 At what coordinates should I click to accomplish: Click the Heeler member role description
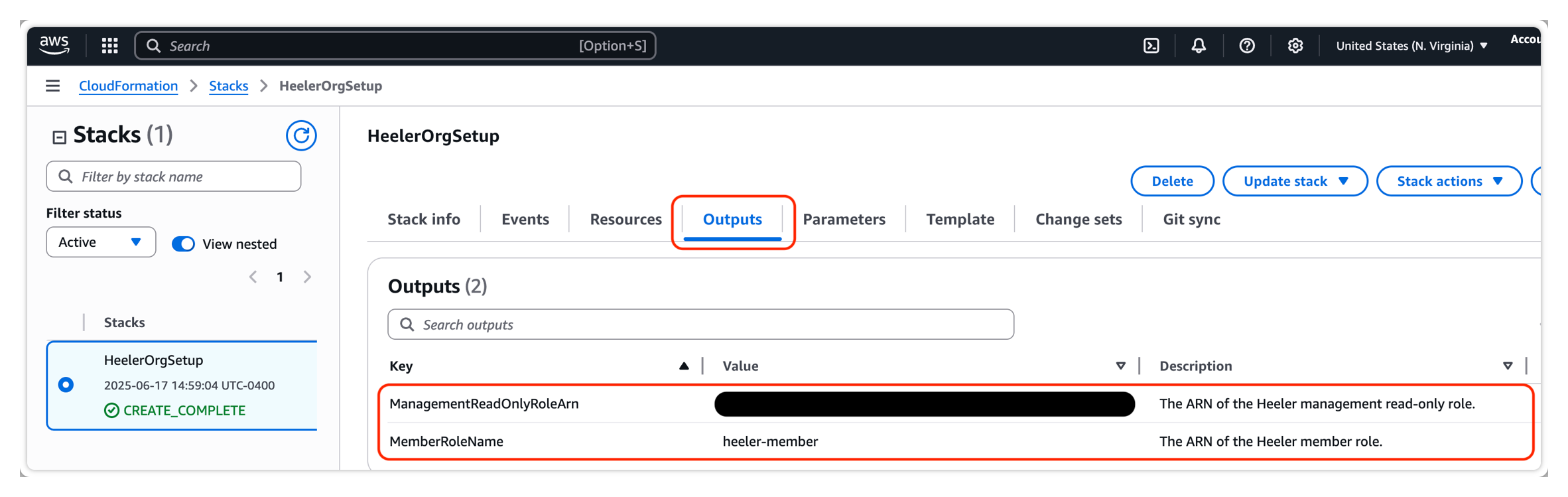[x=1270, y=441]
